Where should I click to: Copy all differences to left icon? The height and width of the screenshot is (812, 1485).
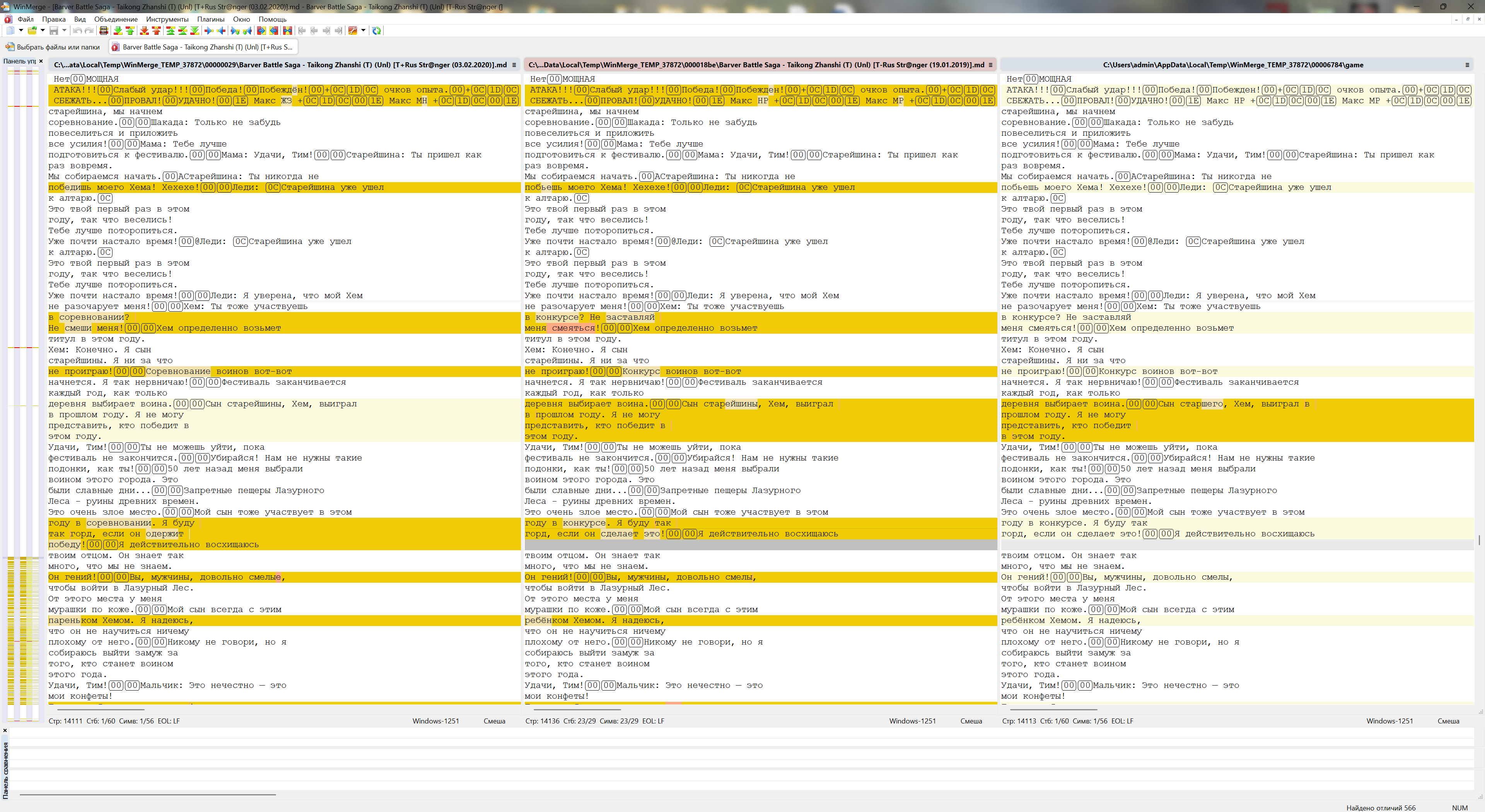(274, 31)
